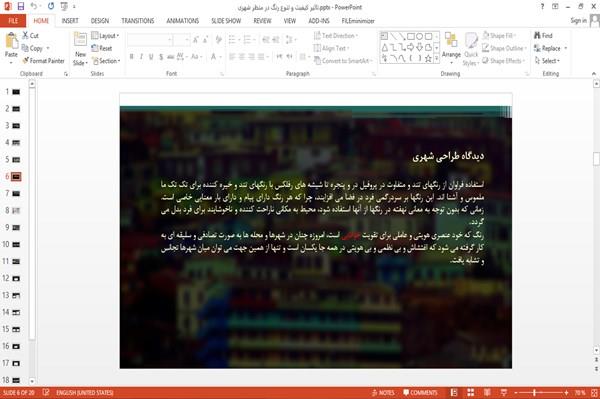This screenshot has height=399, width=600.
Task: Toggle text Shadow formatting
Action: [x=161, y=57]
